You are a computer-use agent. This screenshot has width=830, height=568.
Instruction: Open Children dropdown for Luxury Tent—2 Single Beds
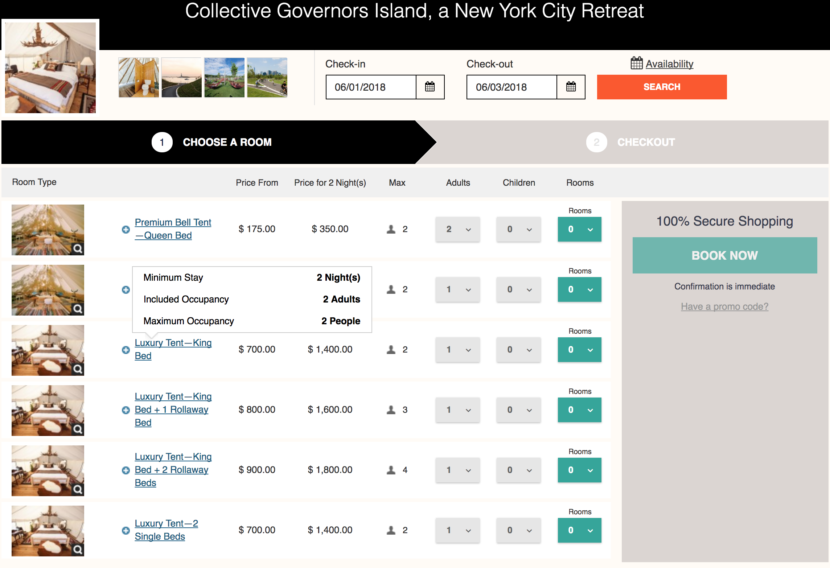coord(518,530)
